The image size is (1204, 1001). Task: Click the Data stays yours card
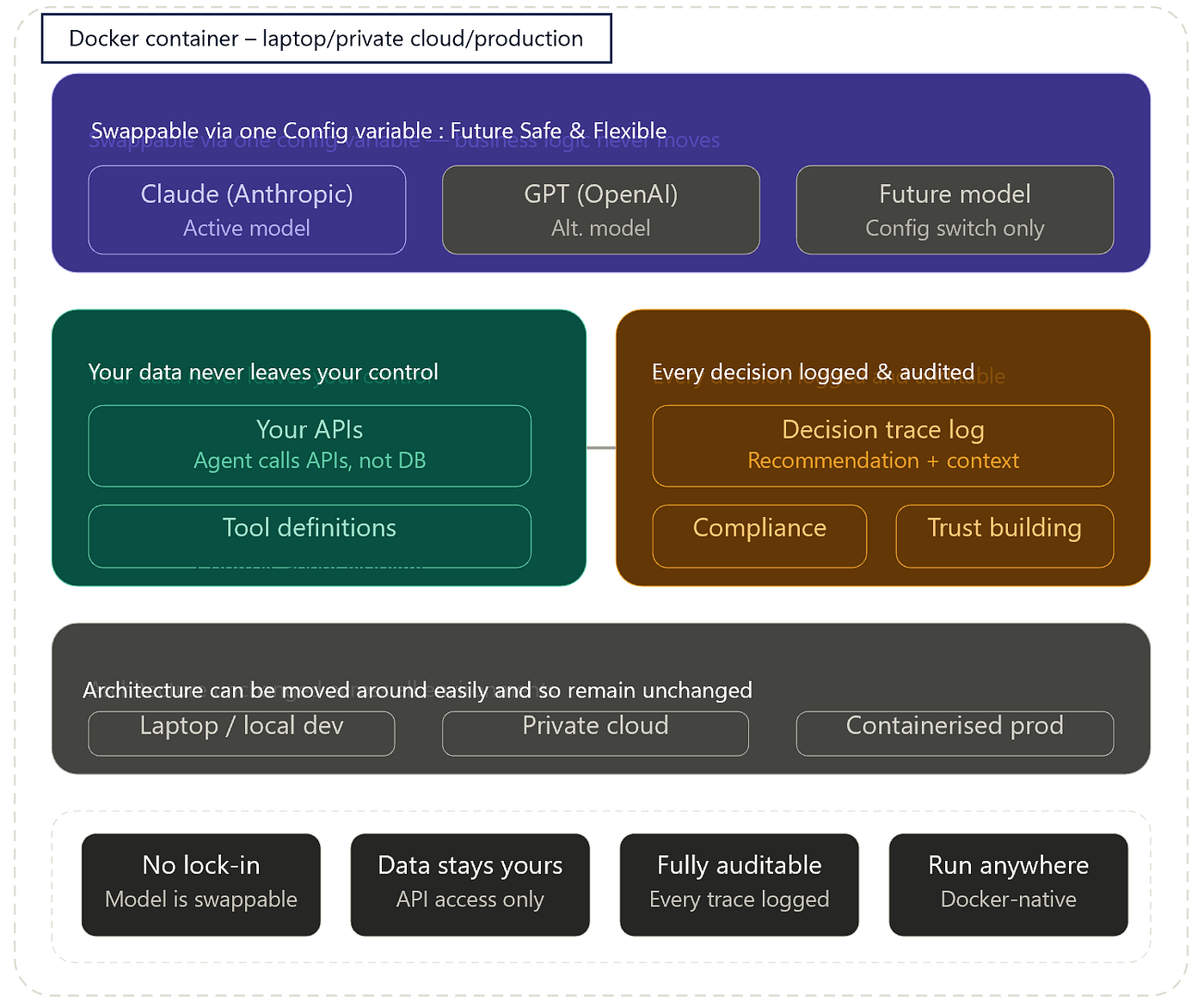click(x=470, y=885)
